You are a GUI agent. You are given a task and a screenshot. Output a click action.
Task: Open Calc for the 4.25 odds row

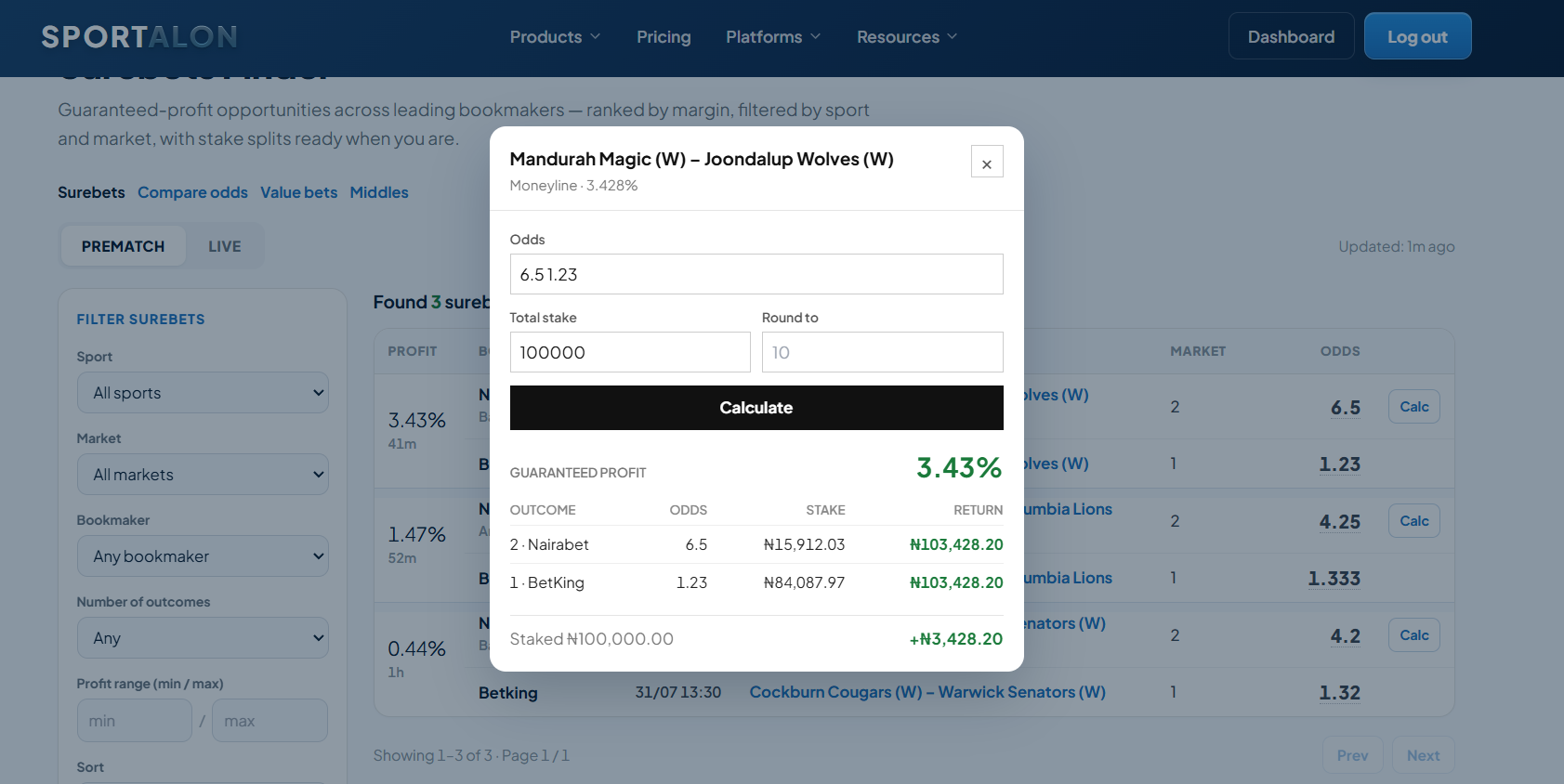[x=1414, y=521]
